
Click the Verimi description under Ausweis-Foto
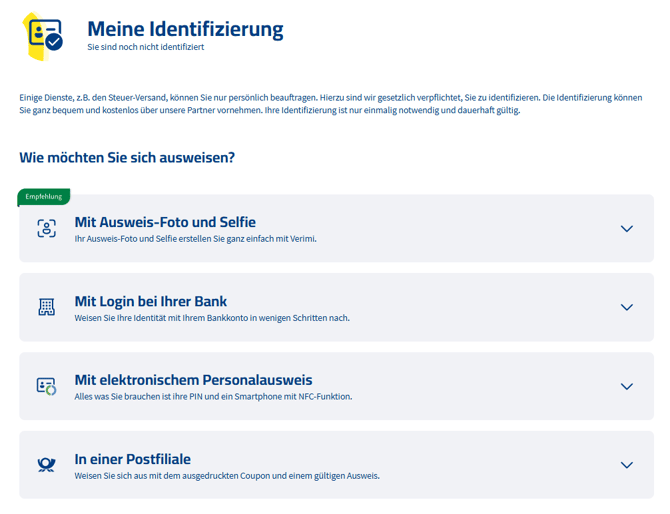tap(195, 239)
